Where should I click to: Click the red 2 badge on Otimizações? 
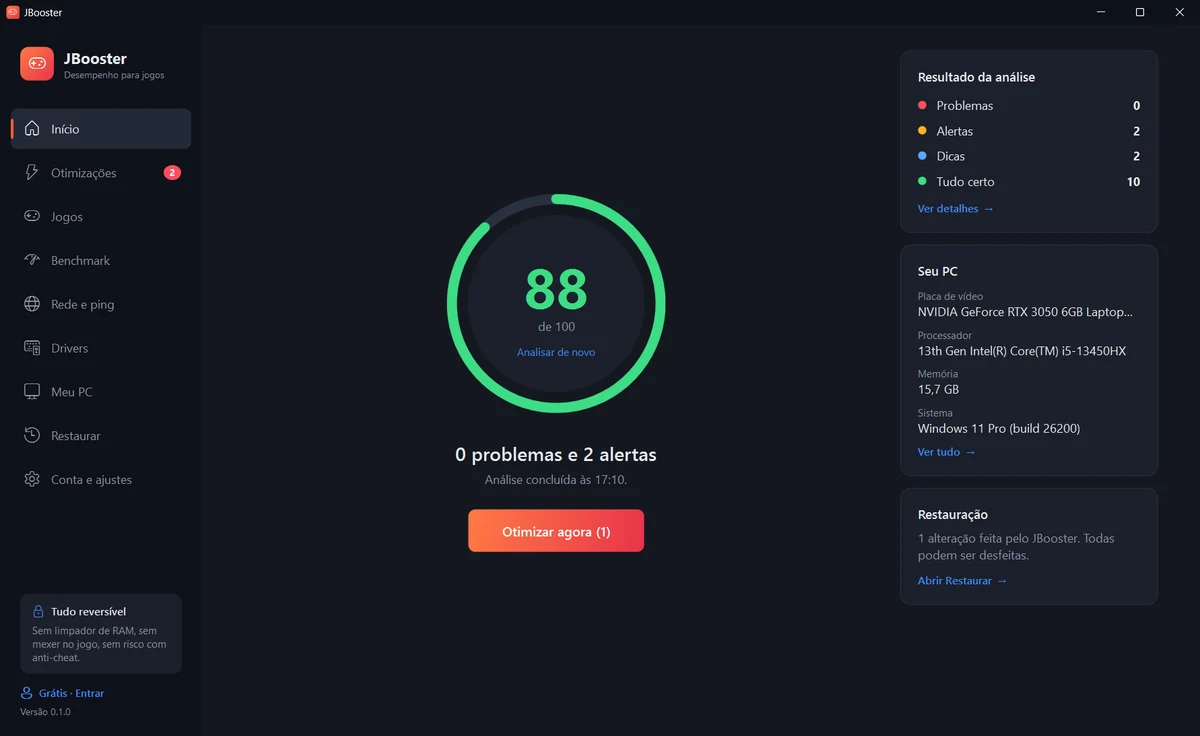pyautogui.click(x=172, y=173)
